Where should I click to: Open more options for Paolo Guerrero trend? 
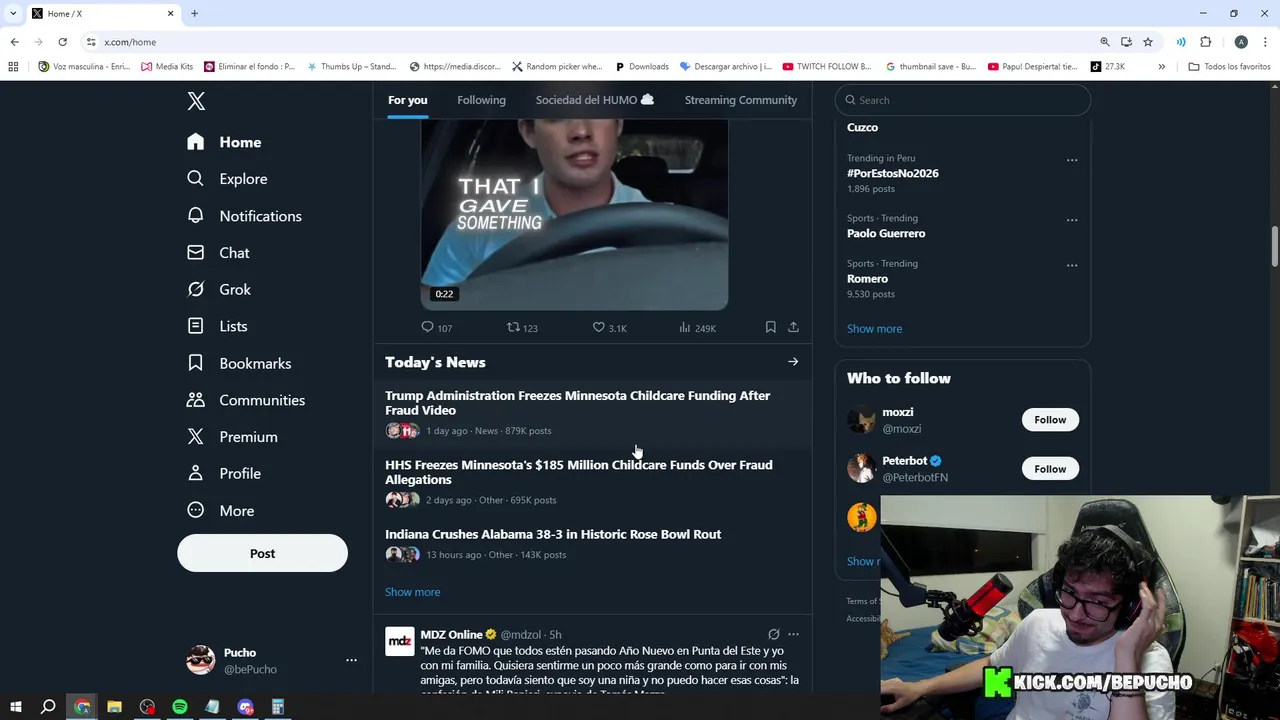coord(1072,220)
